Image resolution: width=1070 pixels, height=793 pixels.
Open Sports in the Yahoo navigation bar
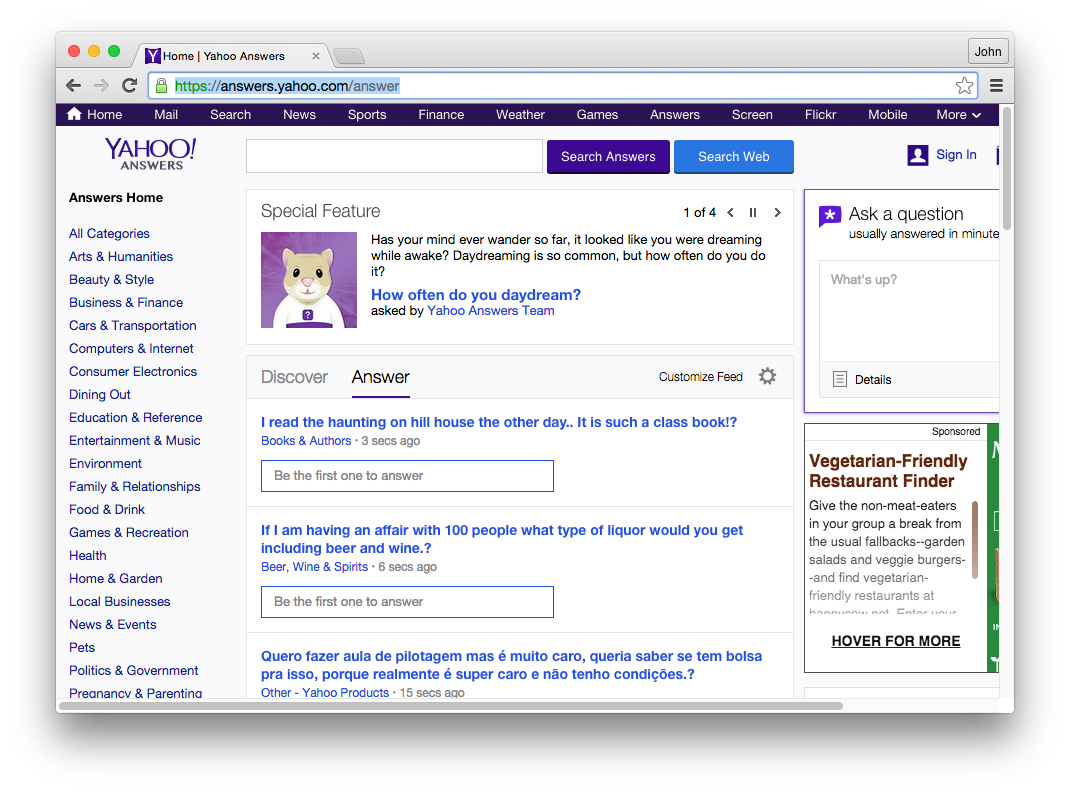(x=367, y=115)
